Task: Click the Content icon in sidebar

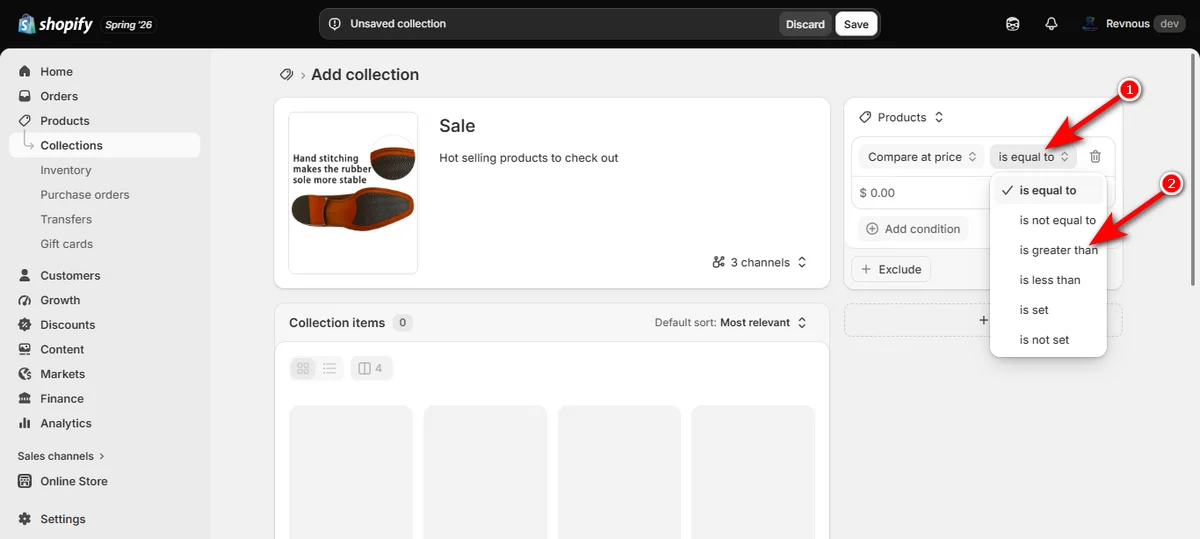Action: [25, 349]
